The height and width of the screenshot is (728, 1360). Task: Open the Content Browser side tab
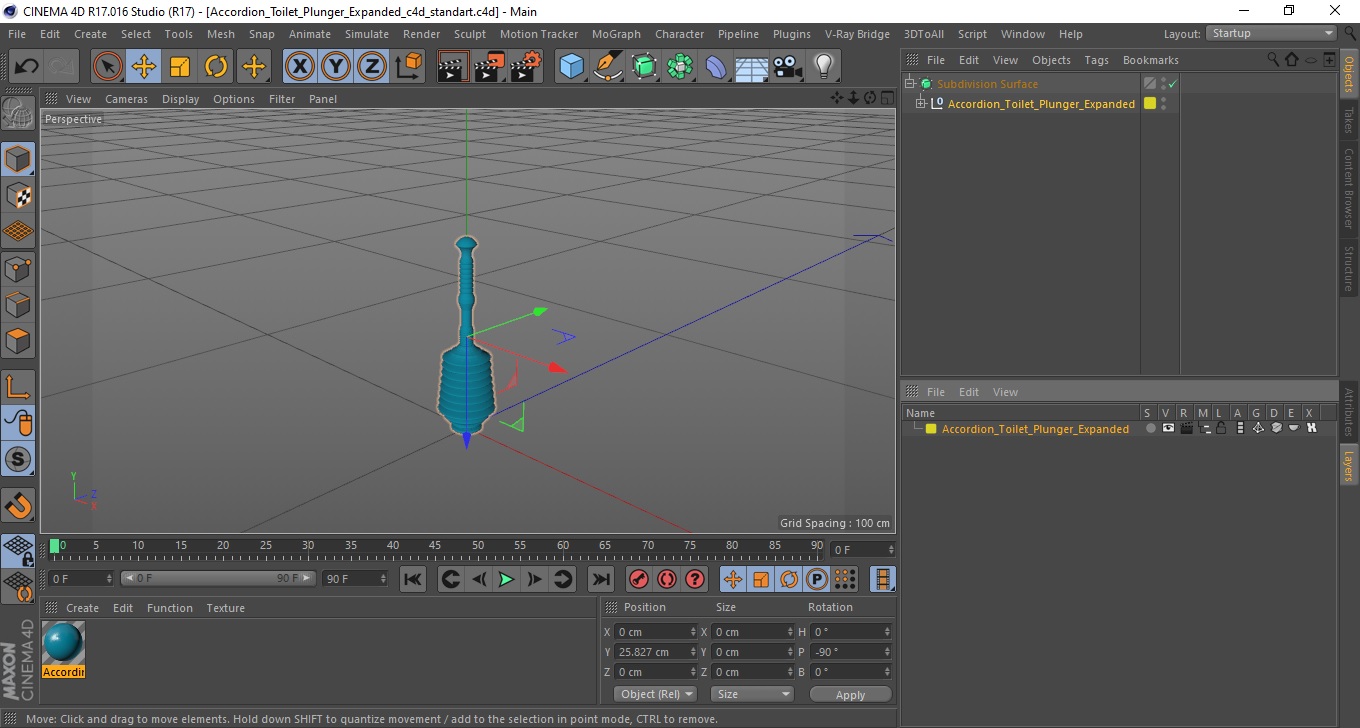pyautogui.click(x=1349, y=189)
